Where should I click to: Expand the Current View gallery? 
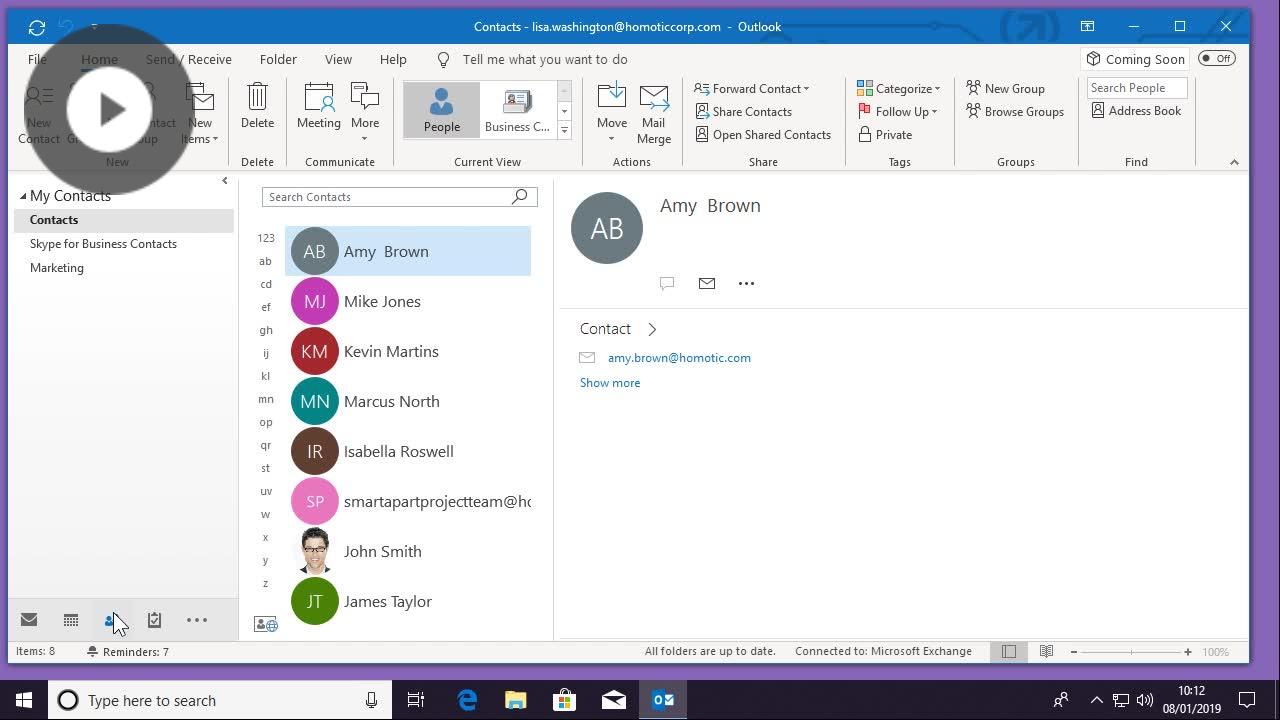click(x=564, y=131)
